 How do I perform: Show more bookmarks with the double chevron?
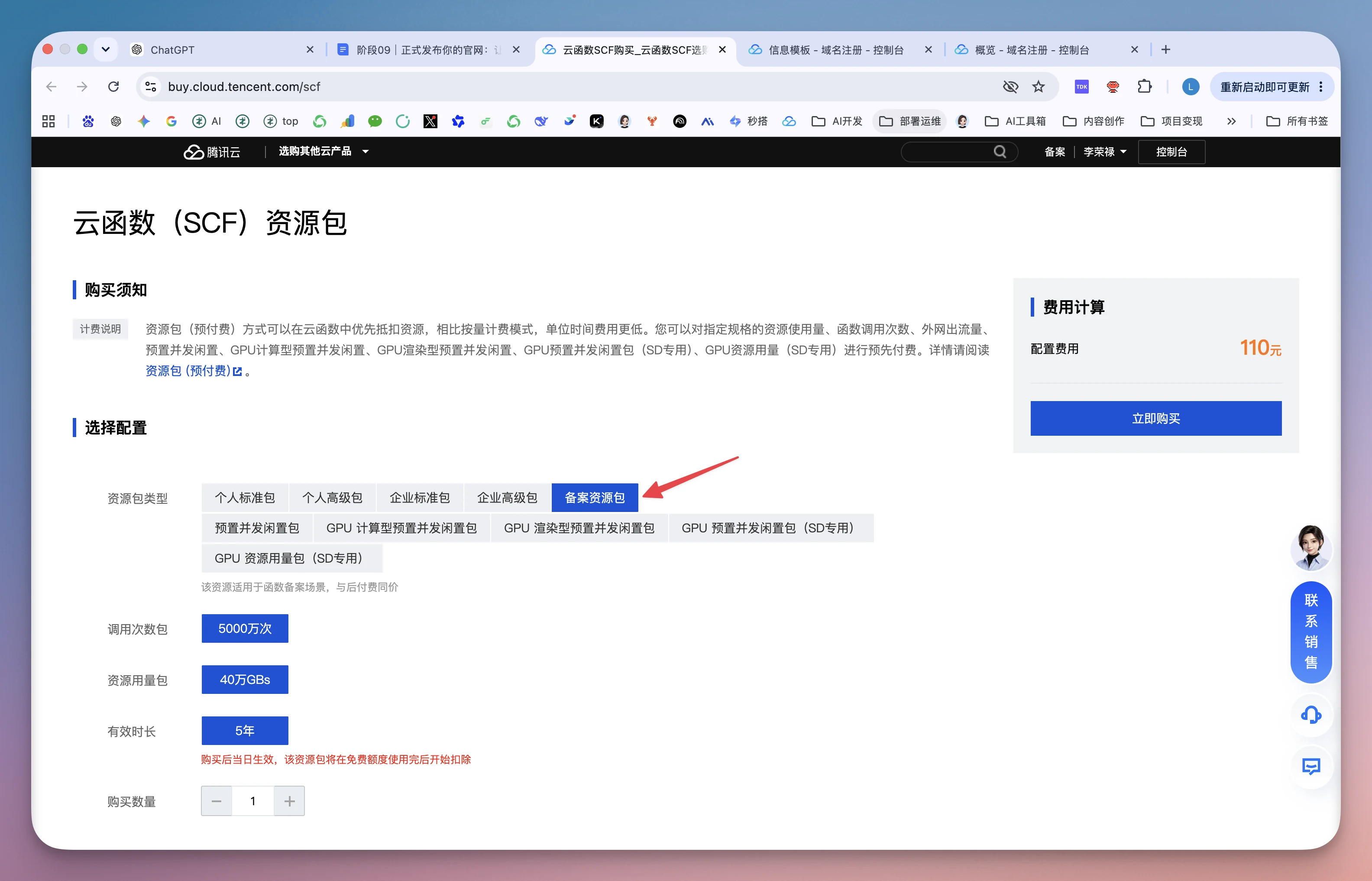click(x=1231, y=121)
